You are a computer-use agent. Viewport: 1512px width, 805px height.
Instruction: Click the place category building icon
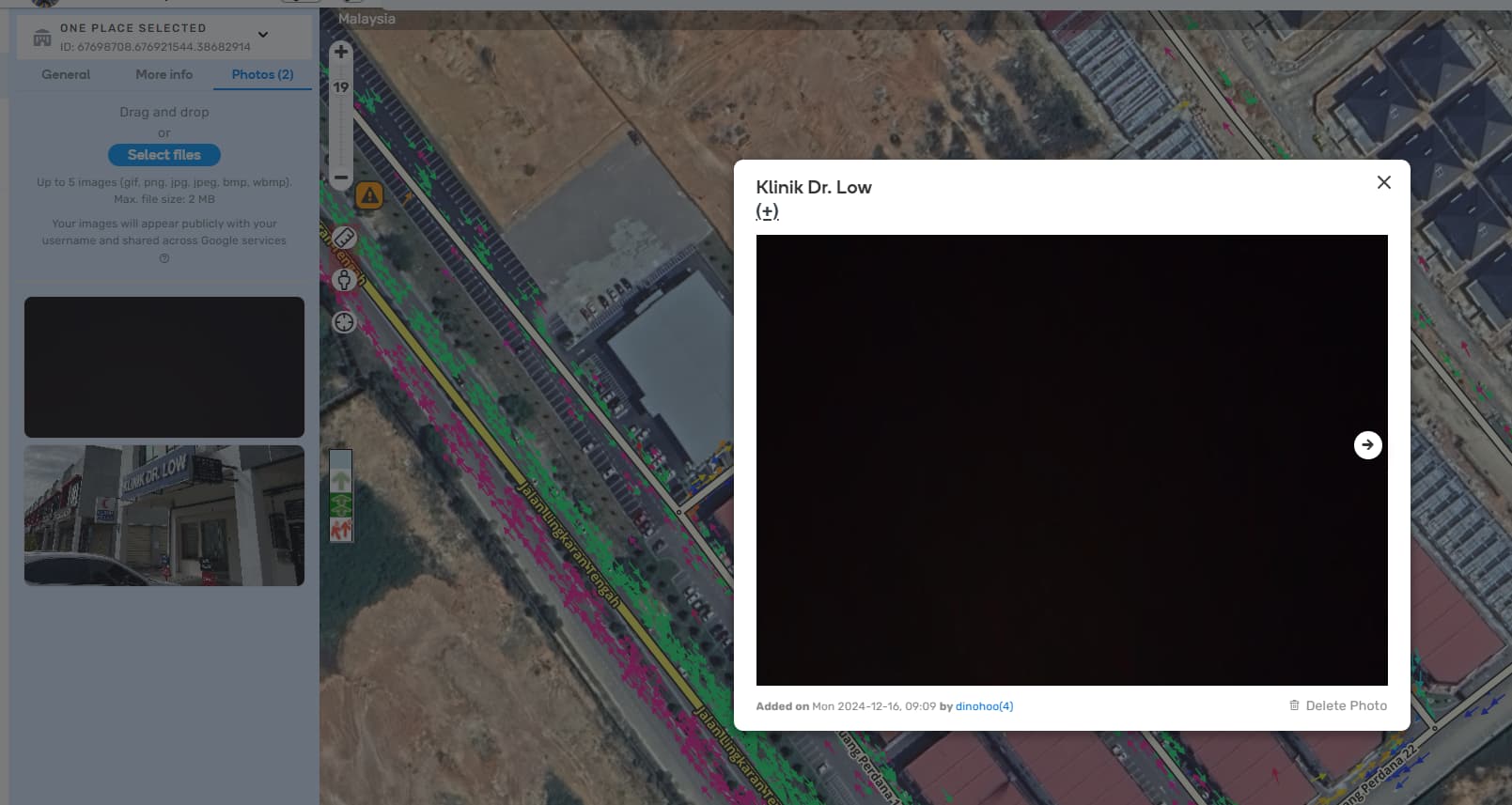42,38
